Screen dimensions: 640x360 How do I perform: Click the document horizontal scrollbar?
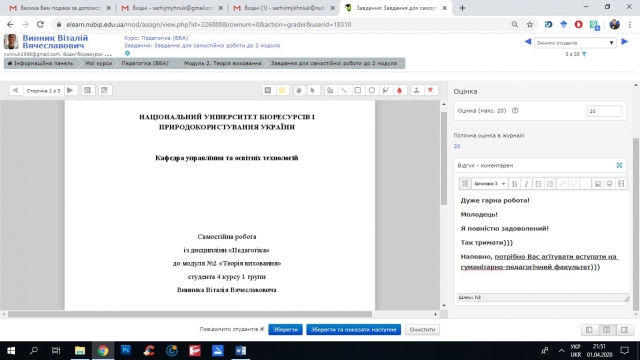(190, 314)
